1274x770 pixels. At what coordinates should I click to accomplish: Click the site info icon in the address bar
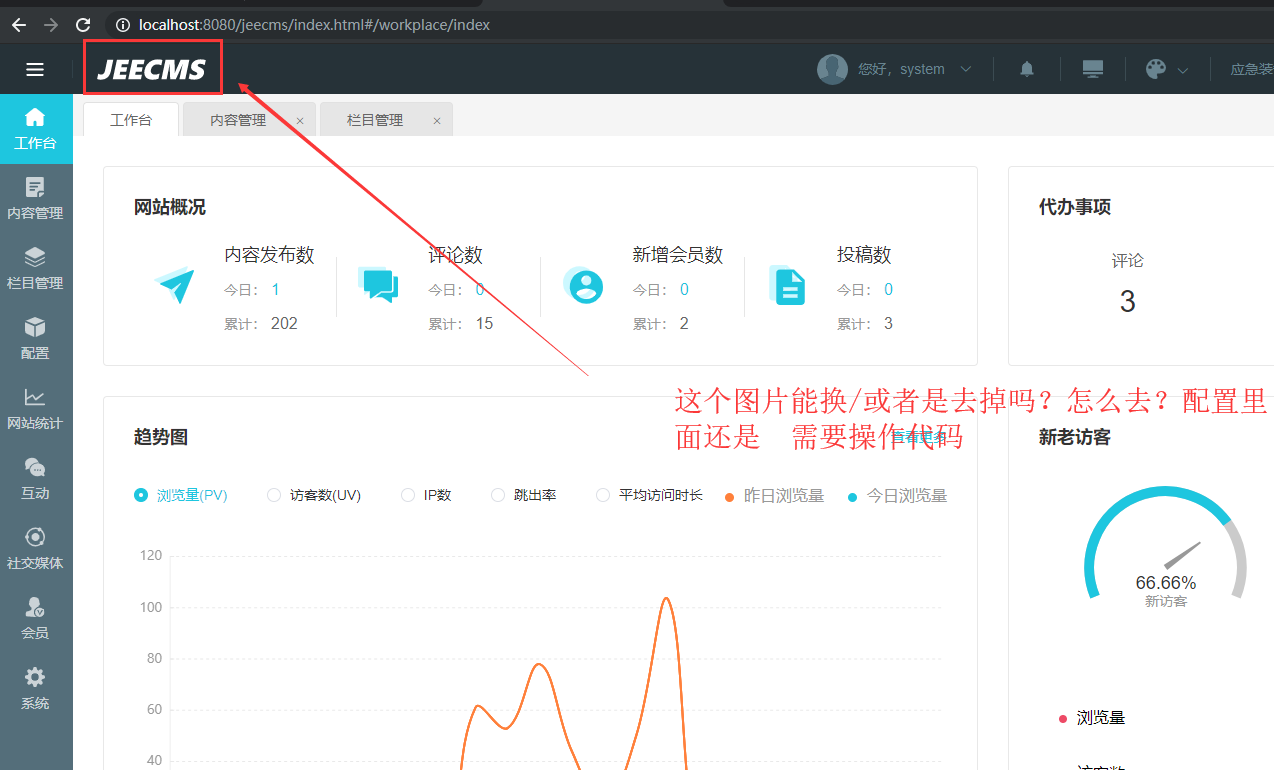click(122, 25)
